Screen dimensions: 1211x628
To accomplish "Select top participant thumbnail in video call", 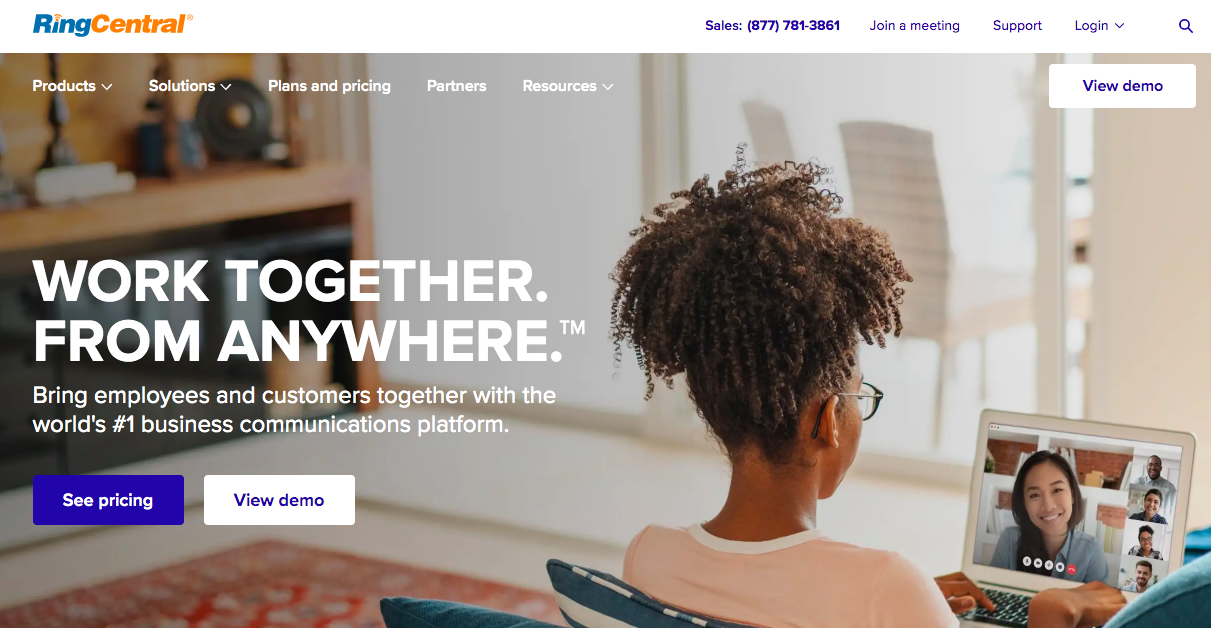I will click(x=1154, y=470).
